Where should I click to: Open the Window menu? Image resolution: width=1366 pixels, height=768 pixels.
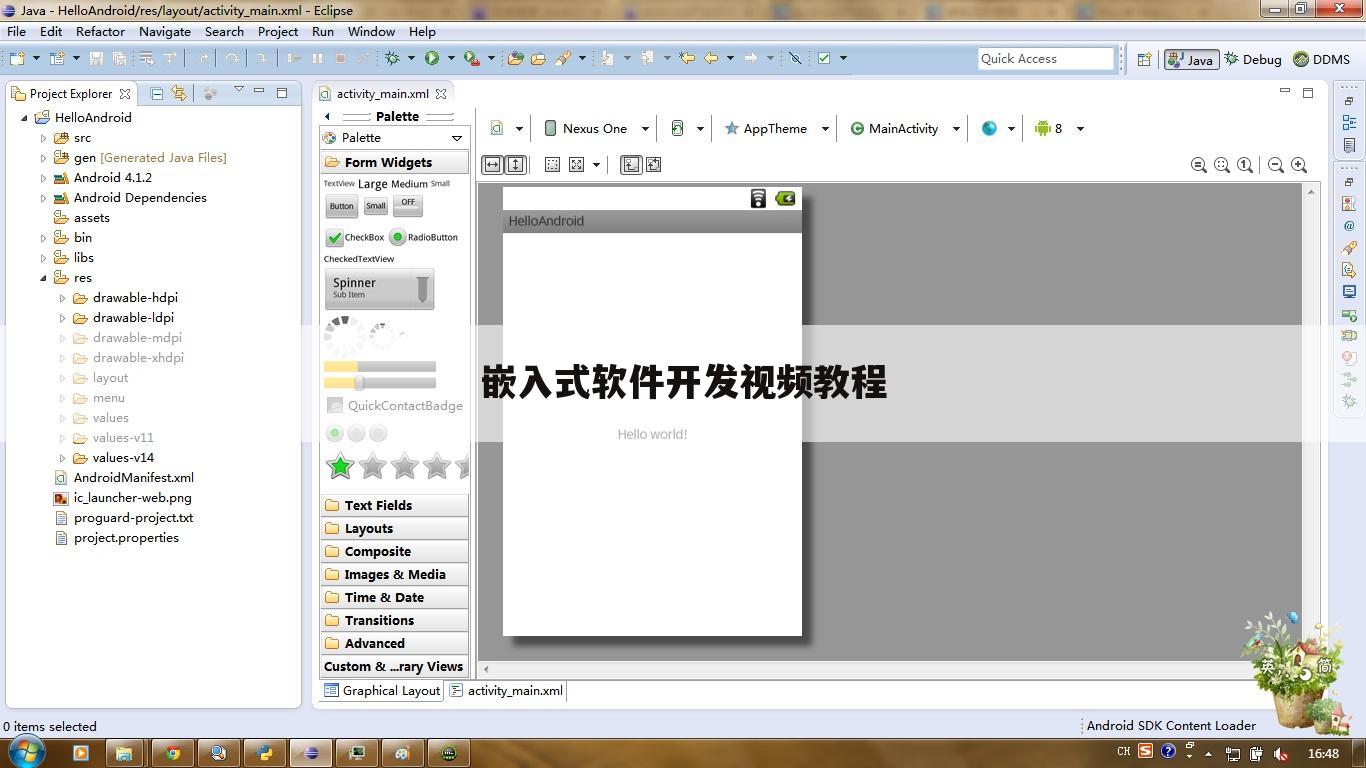pyautogui.click(x=371, y=31)
